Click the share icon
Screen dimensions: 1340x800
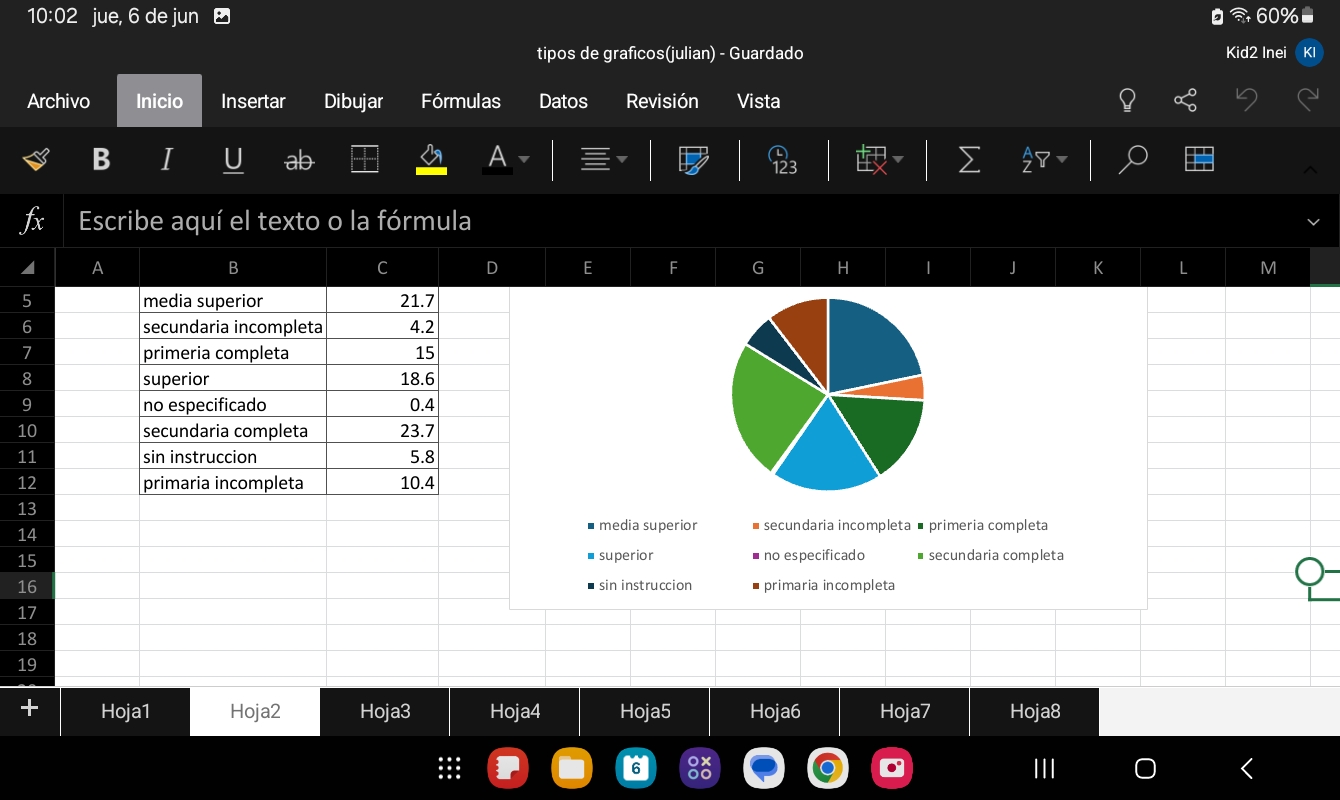coord(1185,100)
